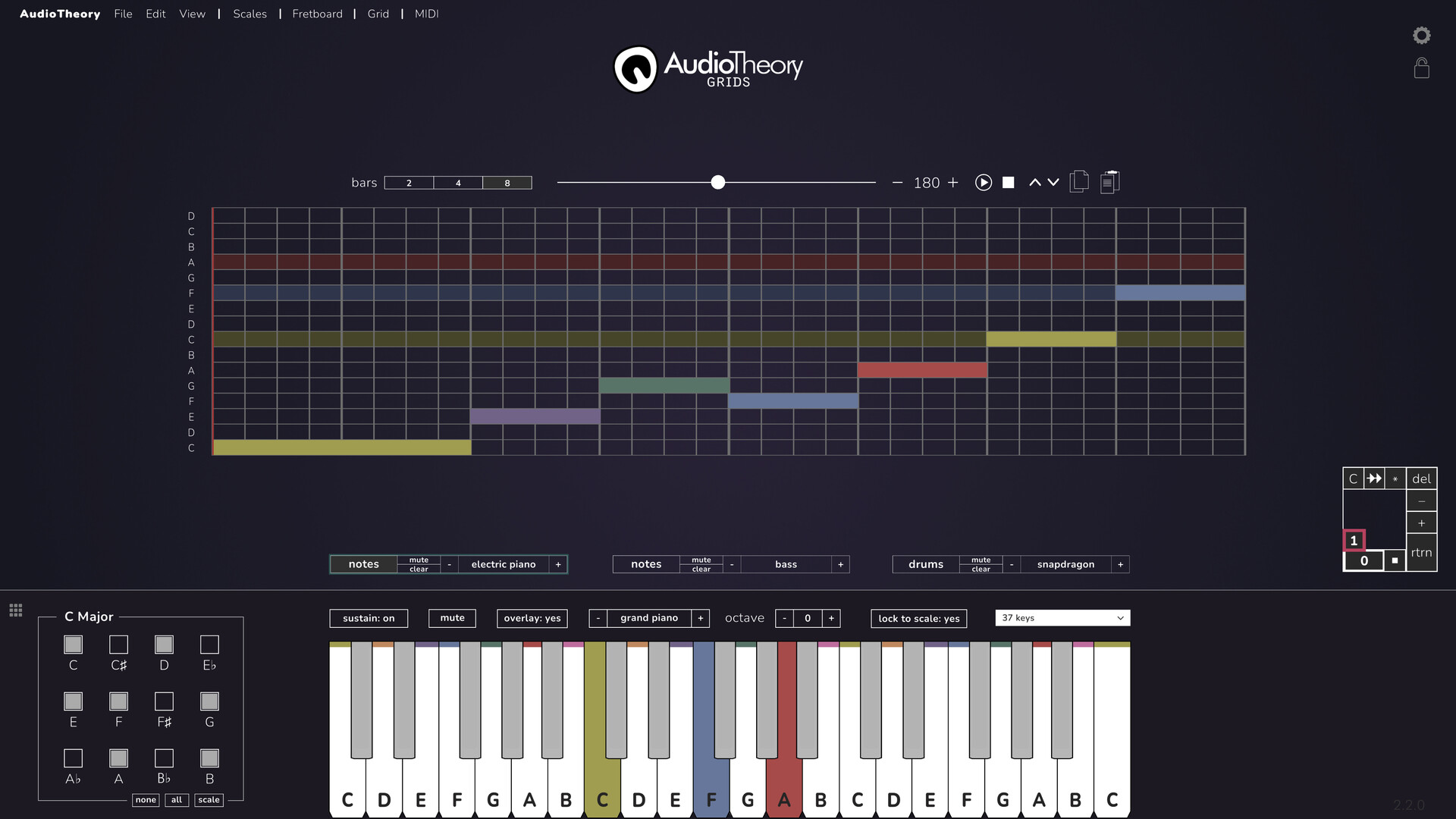Open the settings gear icon
The height and width of the screenshot is (819, 1456).
tap(1422, 35)
